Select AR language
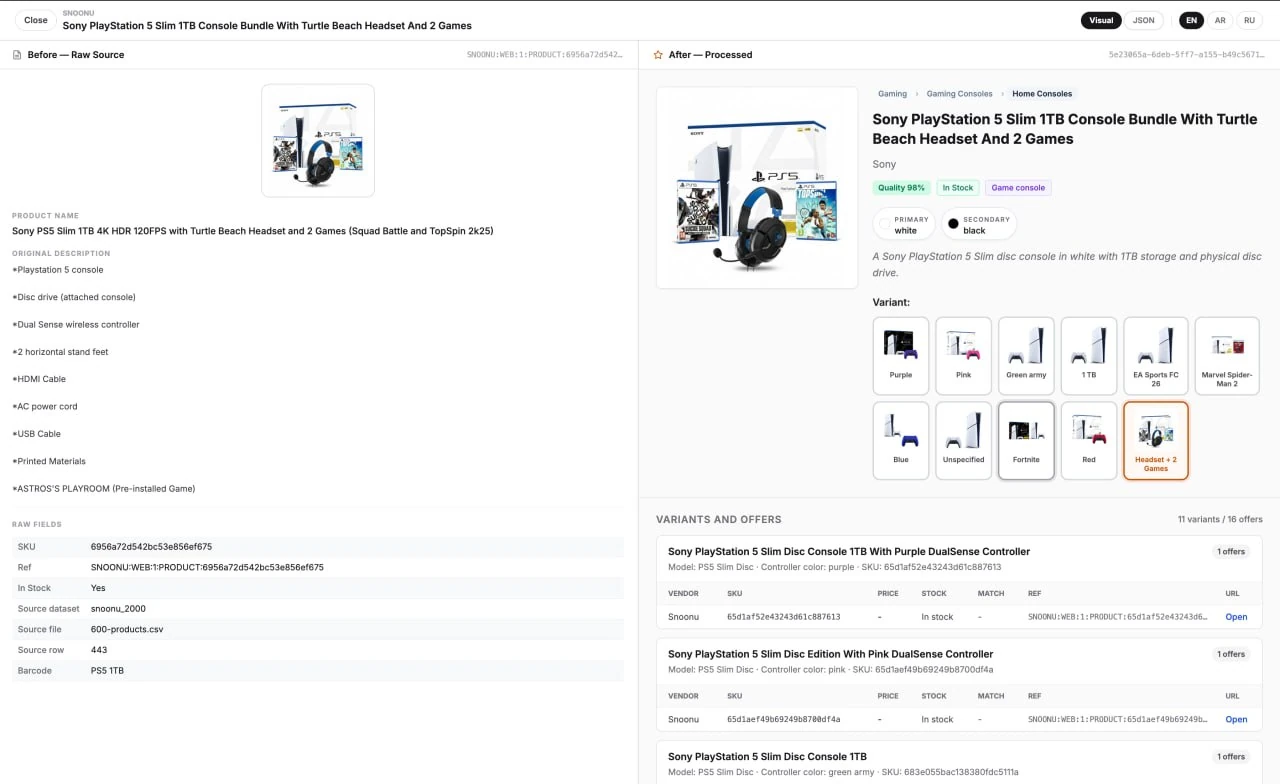 tap(1220, 20)
